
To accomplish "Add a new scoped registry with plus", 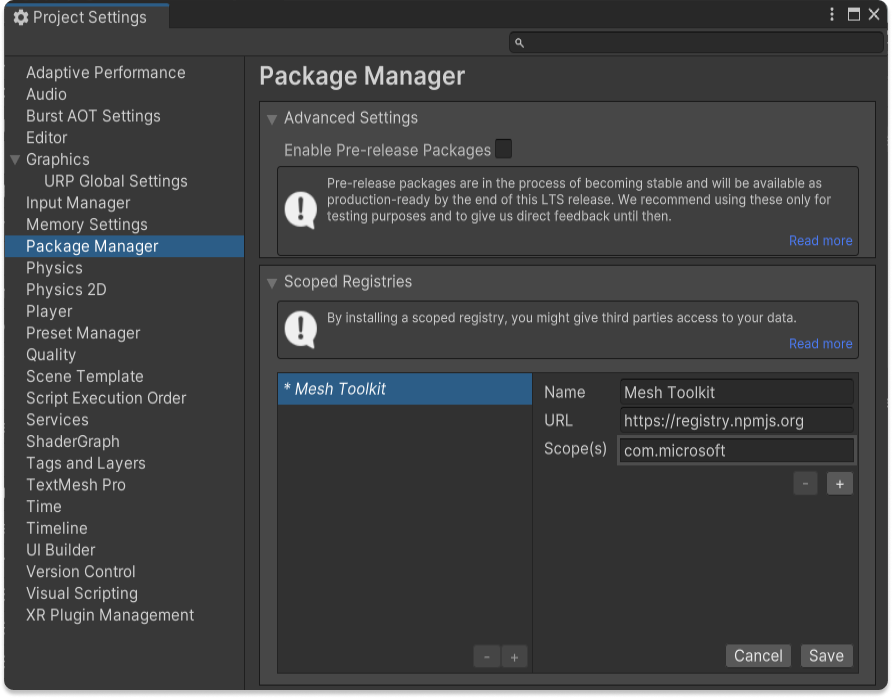I will pyautogui.click(x=514, y=657).
